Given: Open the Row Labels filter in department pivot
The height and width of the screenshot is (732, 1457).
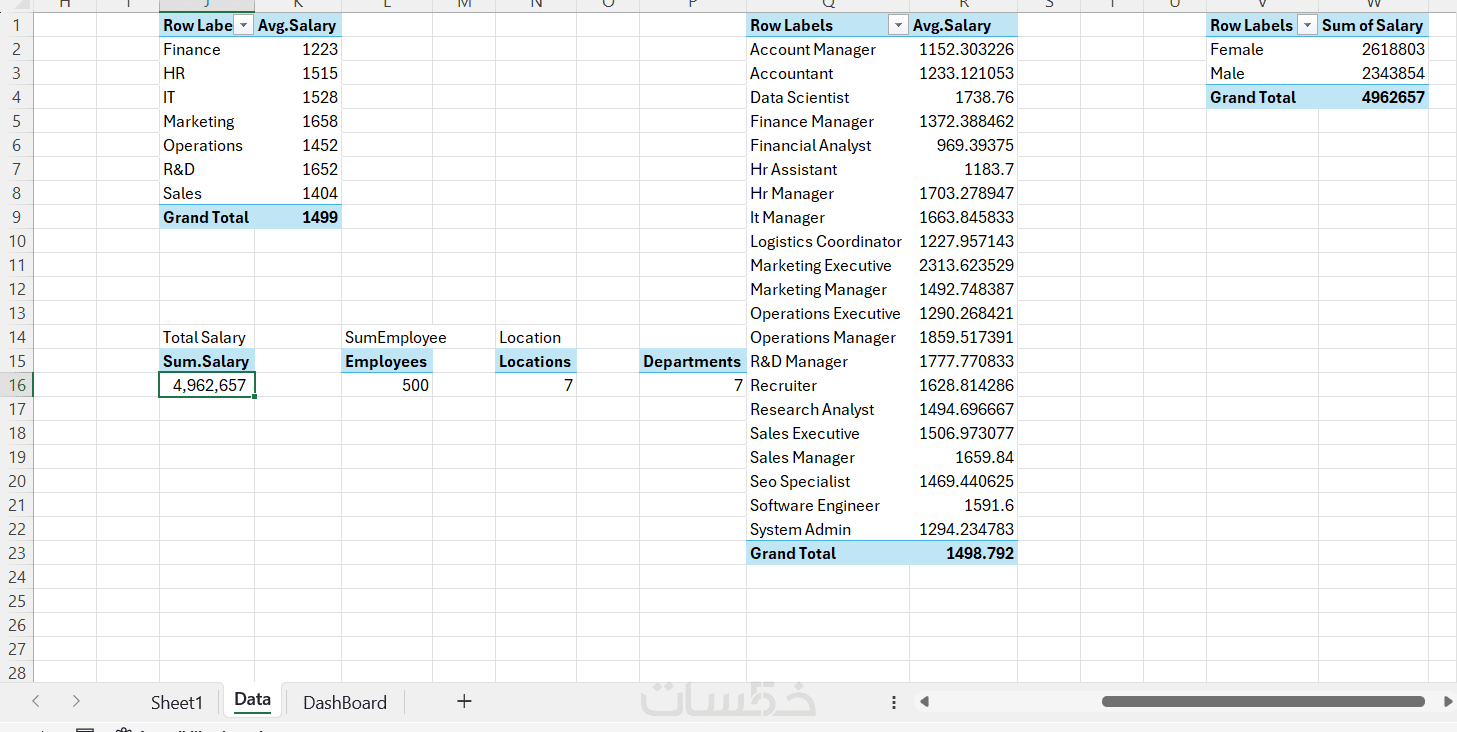Looking at the screenshot, I should coord(244,25).
